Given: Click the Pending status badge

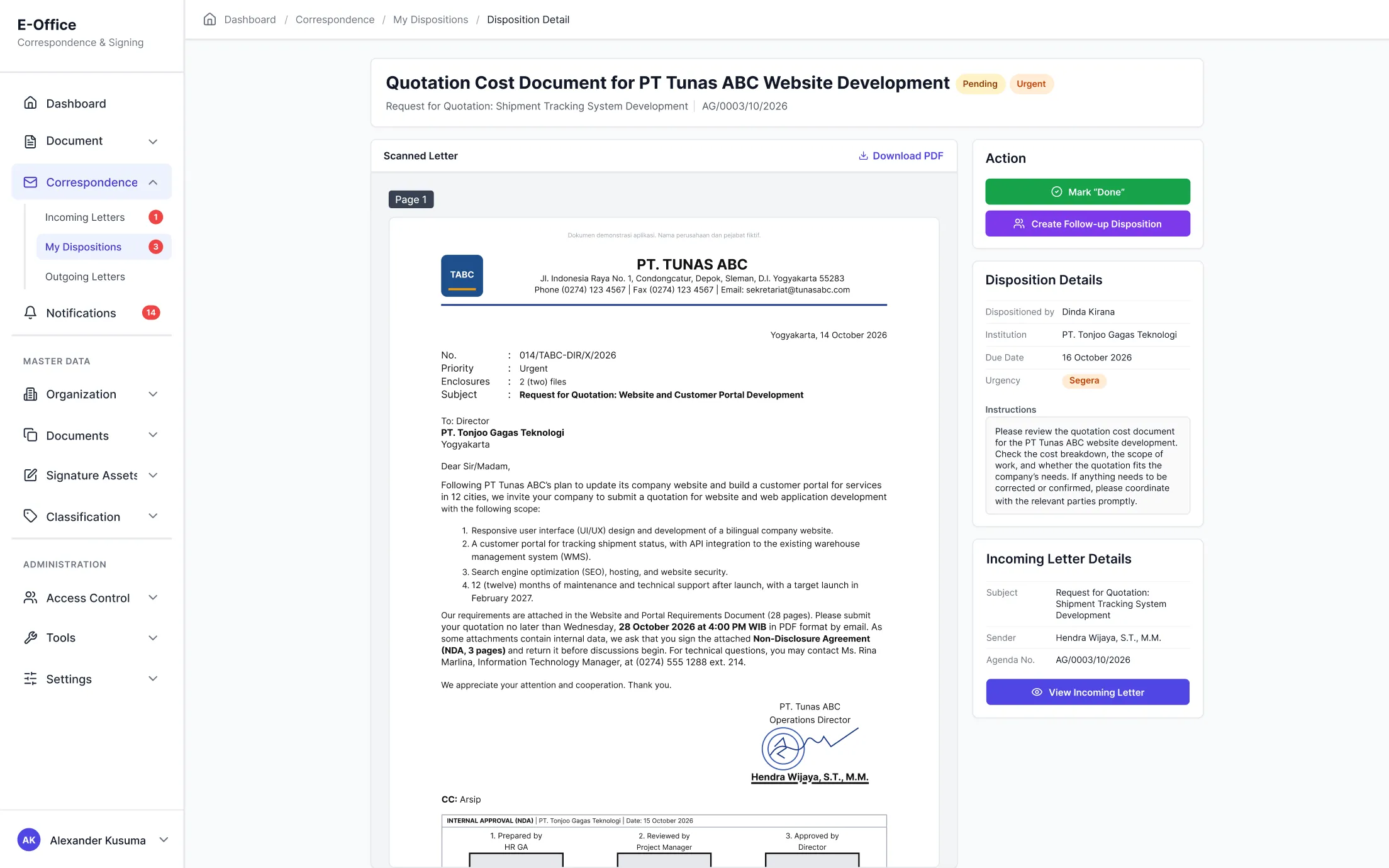Looking at the screenshot, I should [979, 84].
